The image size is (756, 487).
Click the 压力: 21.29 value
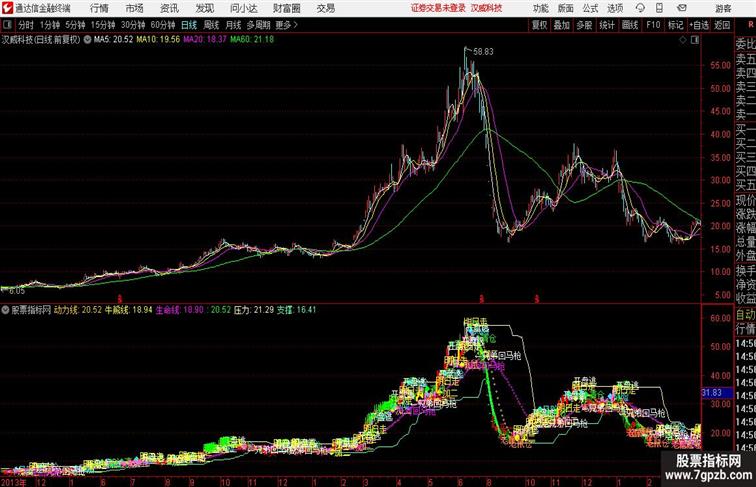click(x=254, y=310)
